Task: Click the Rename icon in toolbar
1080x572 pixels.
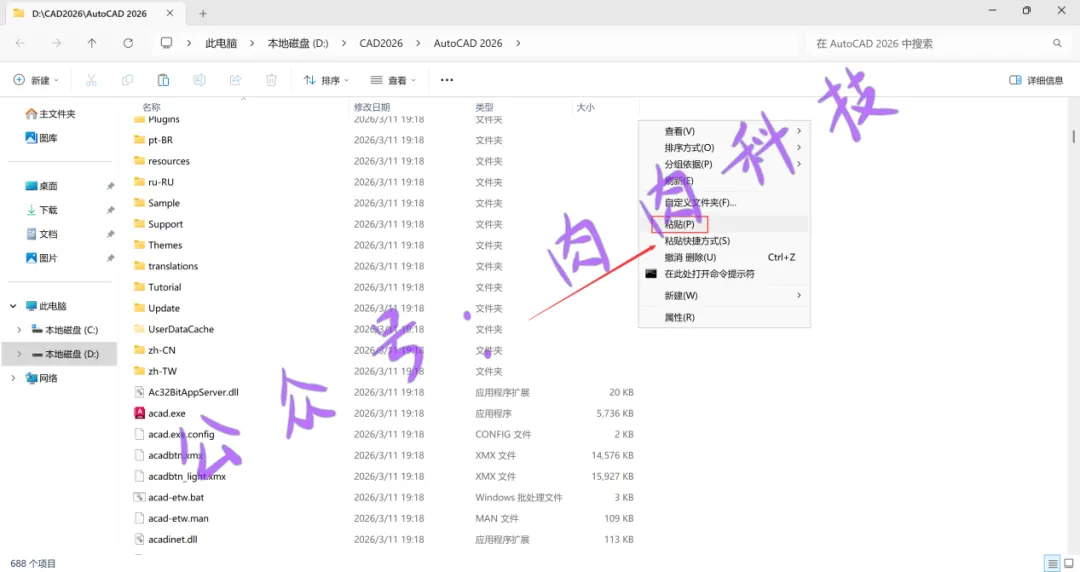Action: [x=199, y=80]
